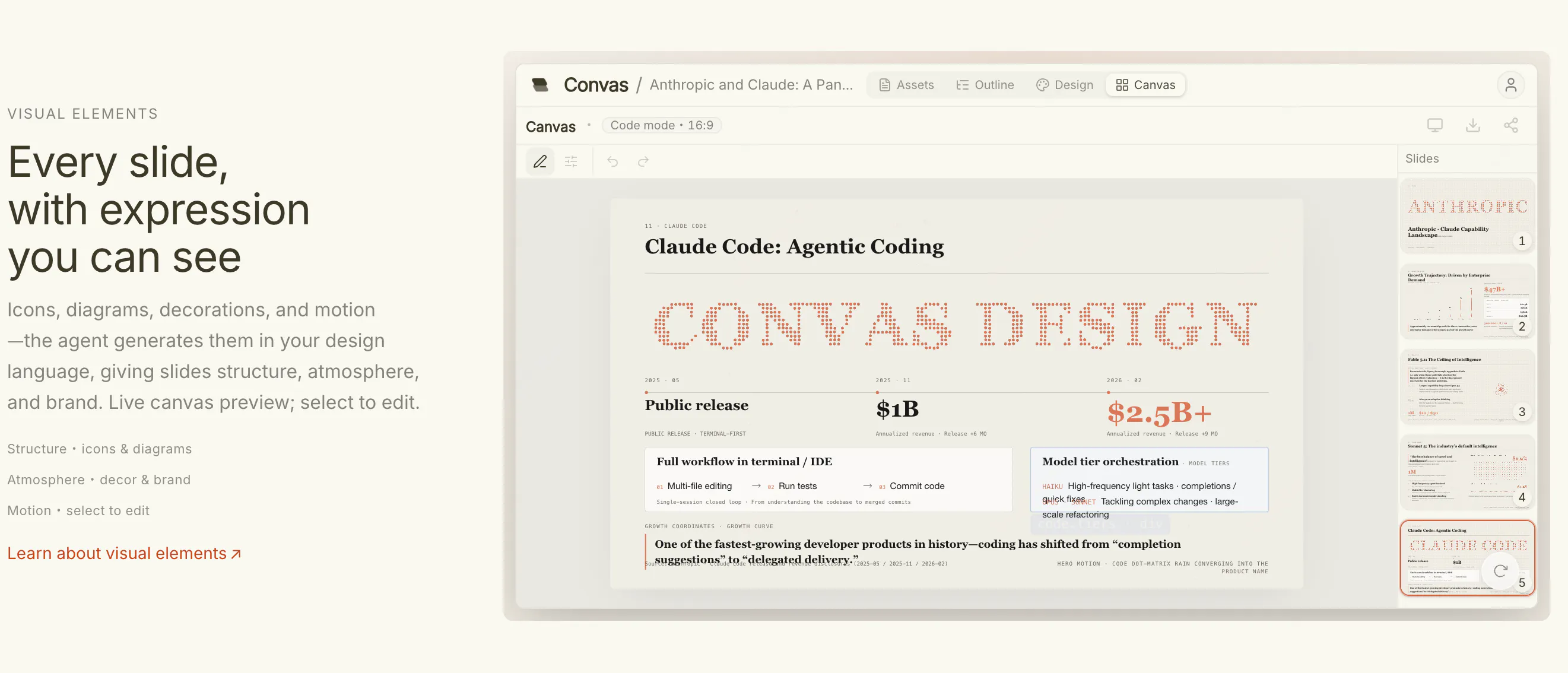The height and width of the screenshot is (673, 1568).
Task: Select slide 3 Ceiling of Intelligence thumbnail
Action: [1467, 386]
